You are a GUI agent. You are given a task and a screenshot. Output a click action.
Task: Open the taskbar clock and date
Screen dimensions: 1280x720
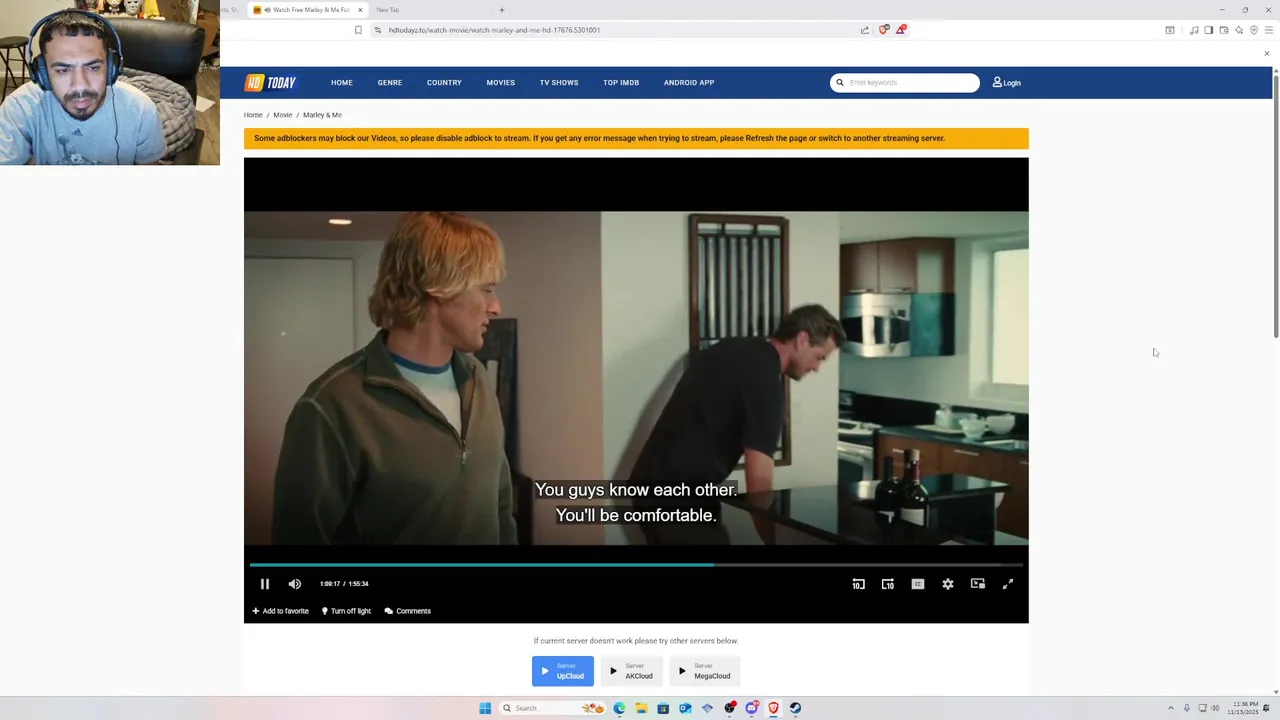pyautogui.click(x=1241, y=708)
